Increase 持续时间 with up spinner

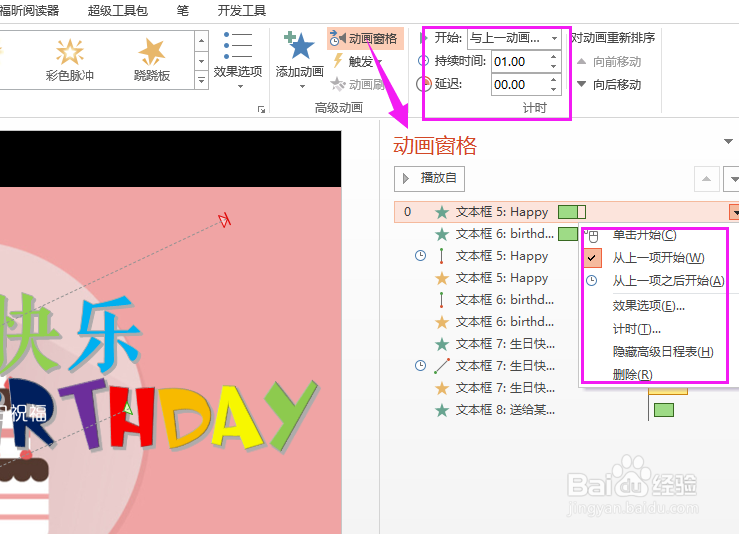[553, 57]
